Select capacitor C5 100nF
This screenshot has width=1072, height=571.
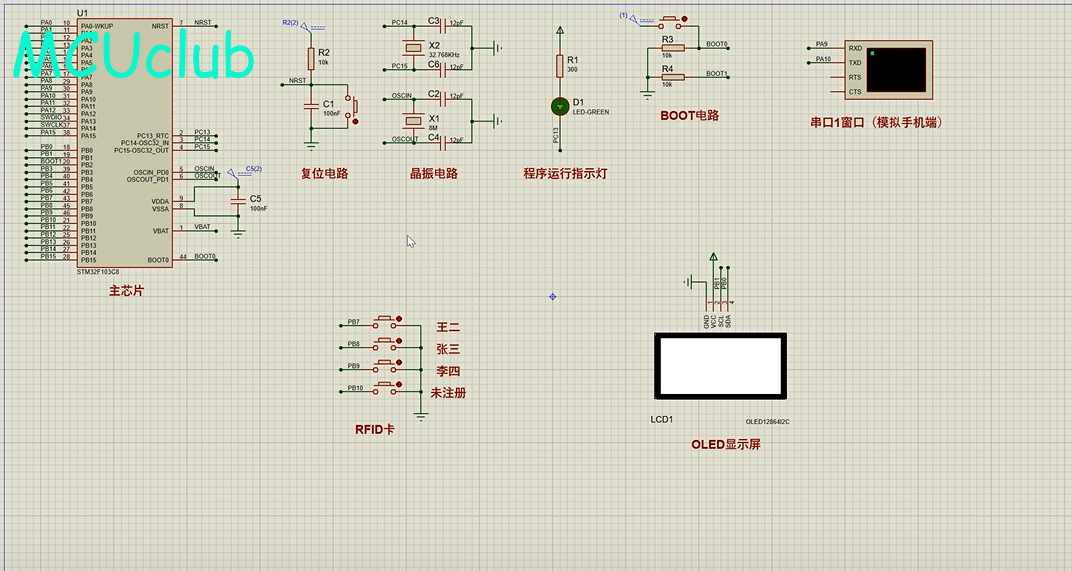click(x=238, y=201)
